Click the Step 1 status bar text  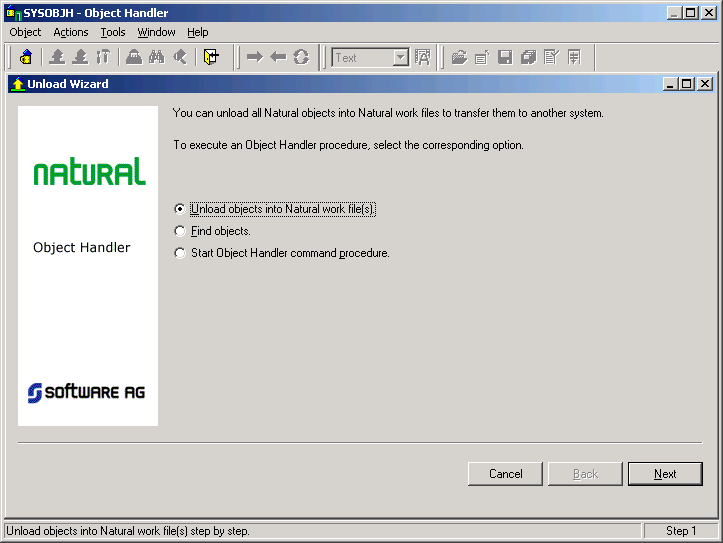(681, 531)
